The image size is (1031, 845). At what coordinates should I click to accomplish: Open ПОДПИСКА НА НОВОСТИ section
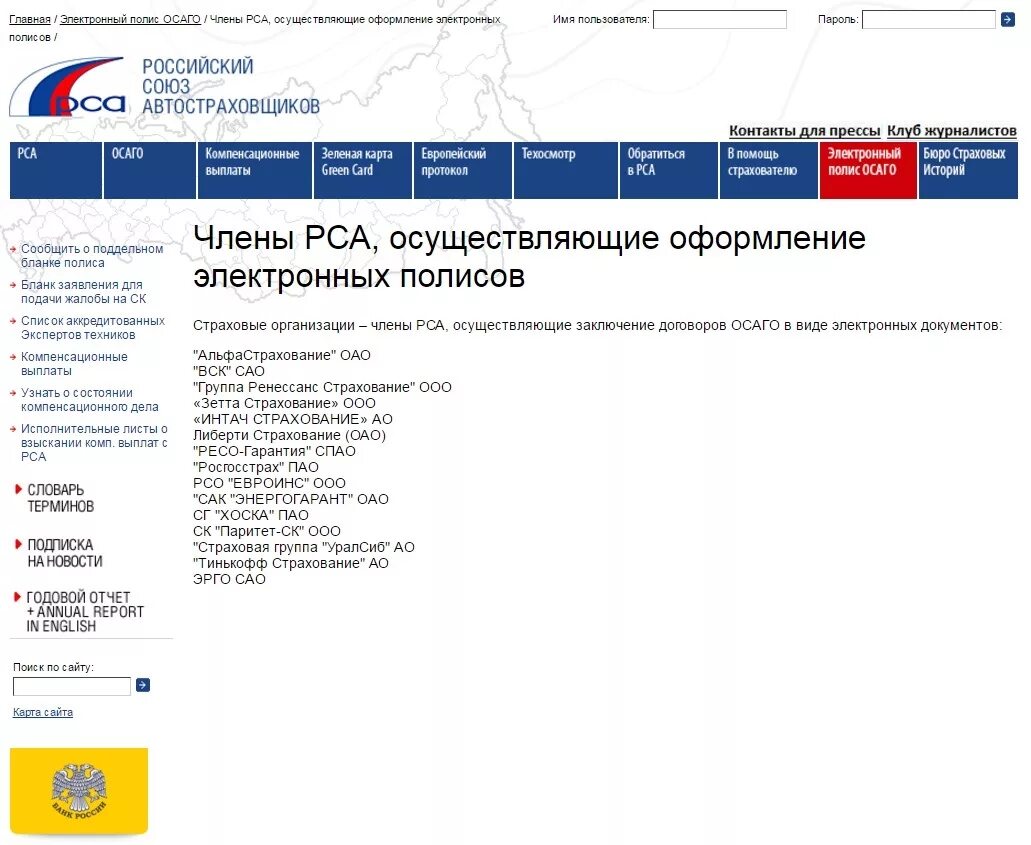(64, 553)
